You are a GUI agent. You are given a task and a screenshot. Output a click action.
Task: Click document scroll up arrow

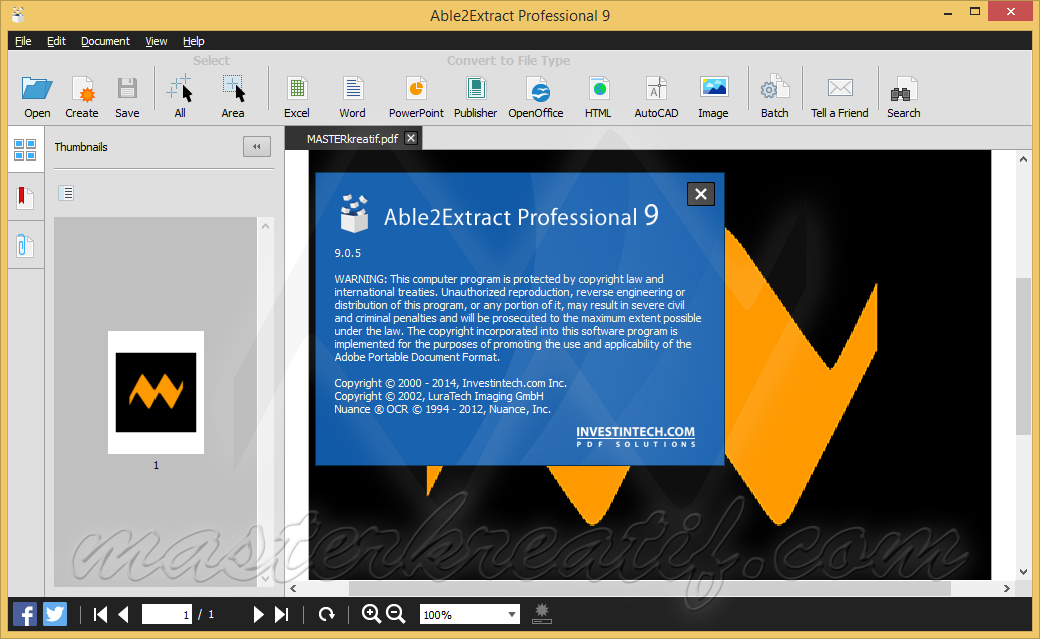[1023, 159]
